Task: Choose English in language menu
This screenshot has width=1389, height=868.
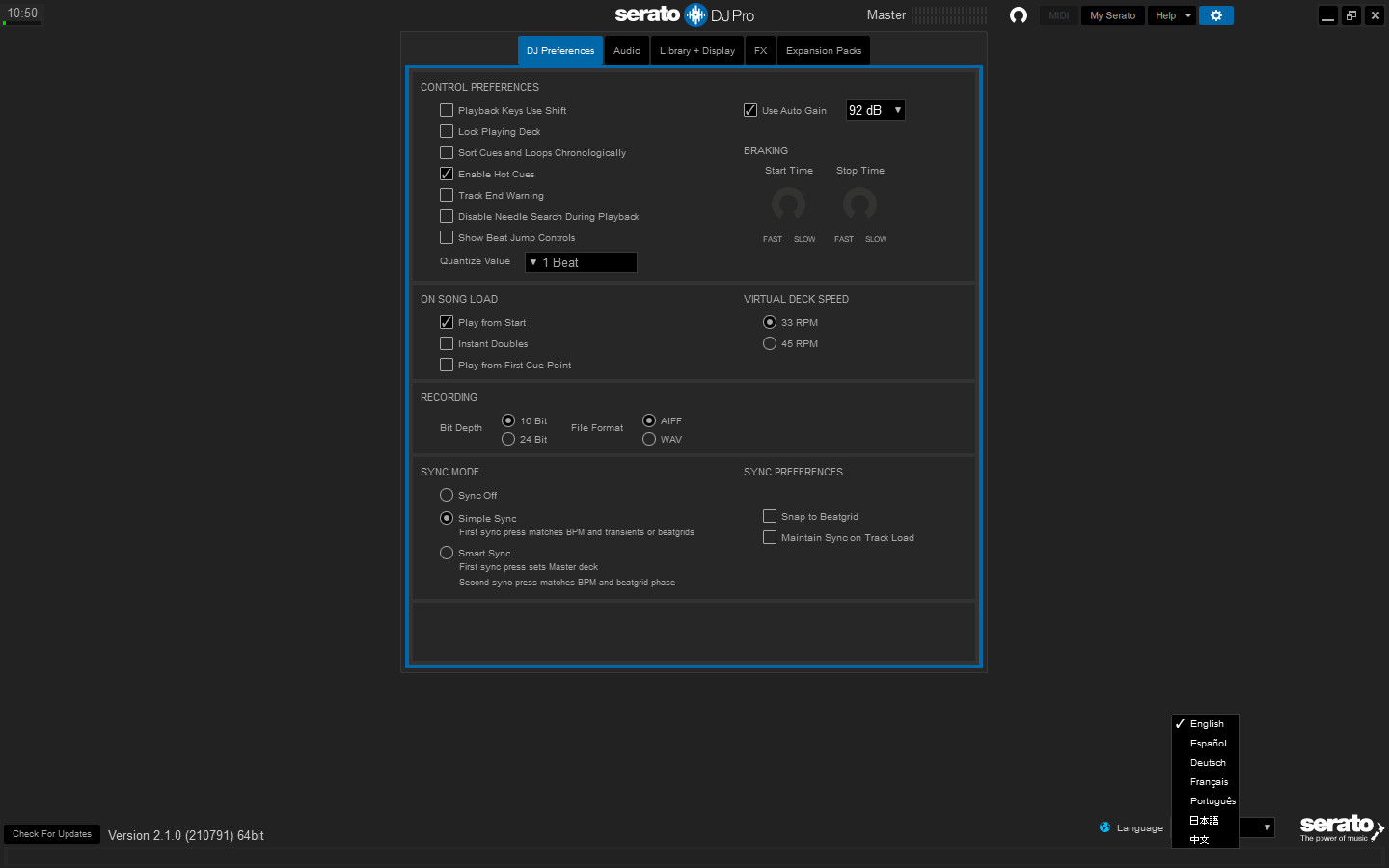Action: tap(1206, 723)
